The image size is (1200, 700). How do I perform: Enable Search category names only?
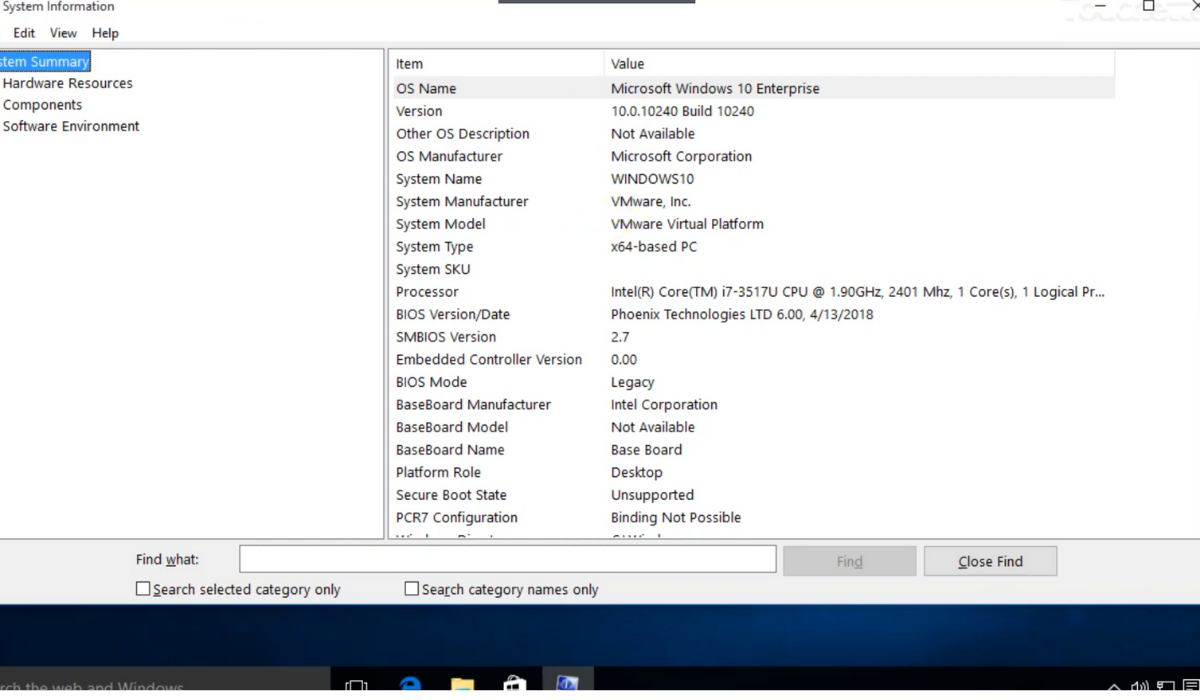click(x=501, y=589)
